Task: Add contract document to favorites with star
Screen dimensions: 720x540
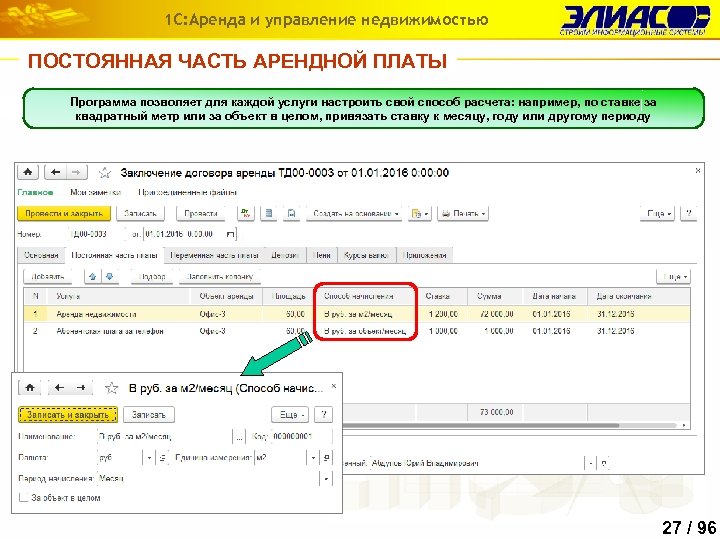Action: [x=105, y=173]
